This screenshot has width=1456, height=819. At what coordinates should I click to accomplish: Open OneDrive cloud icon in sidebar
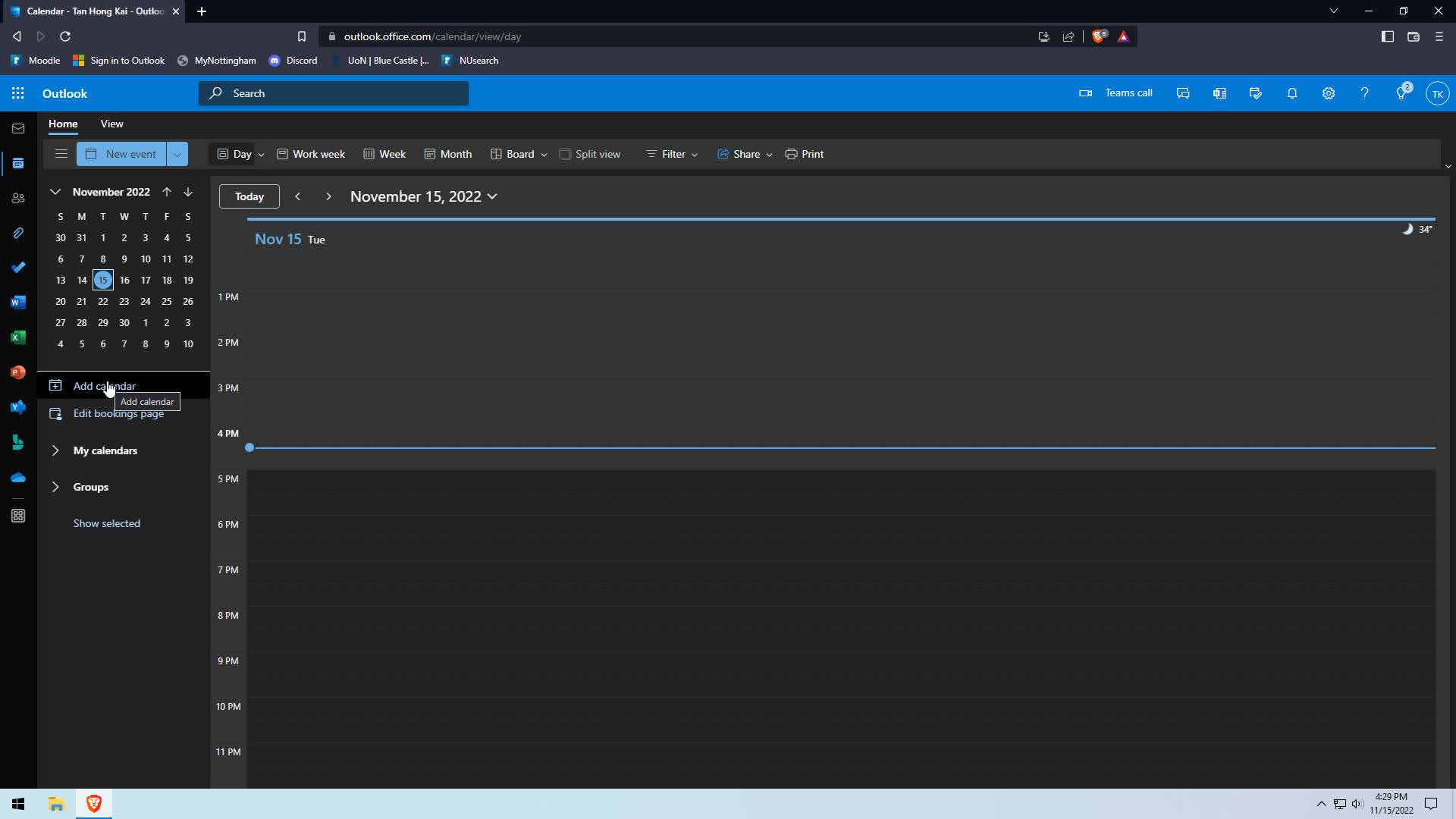[18, 478]
